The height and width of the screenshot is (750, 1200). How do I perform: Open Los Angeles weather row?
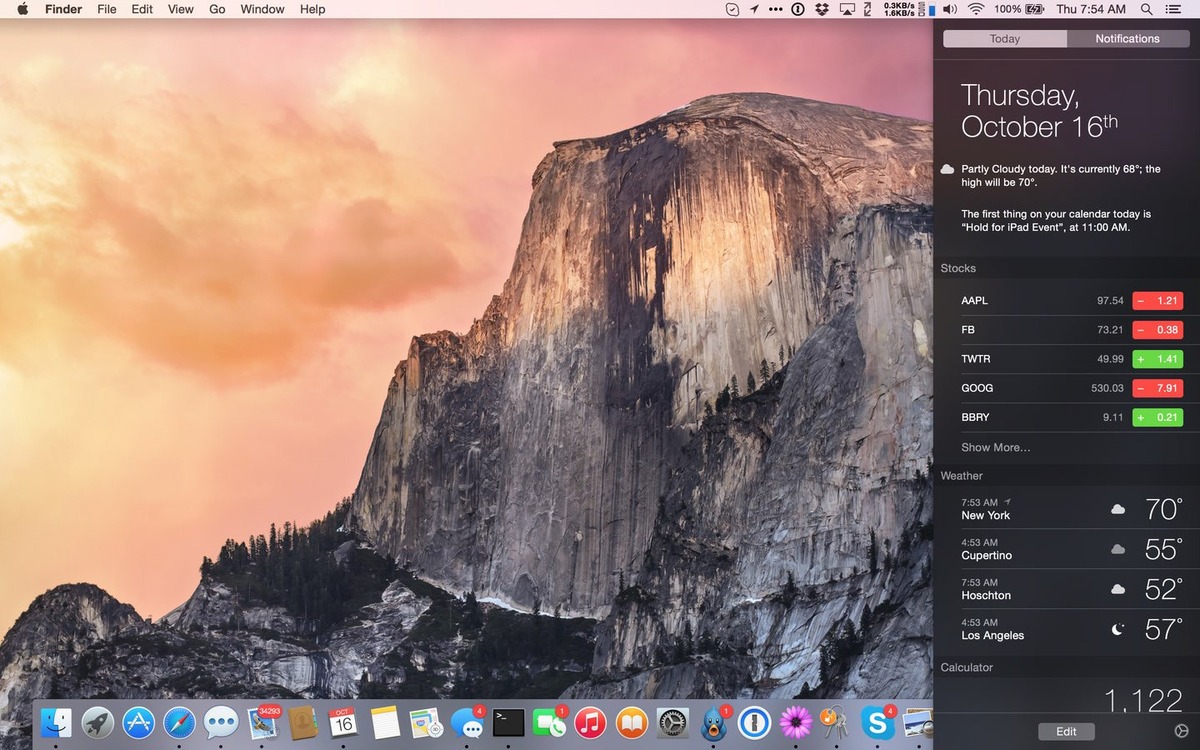coord(1066,629)
